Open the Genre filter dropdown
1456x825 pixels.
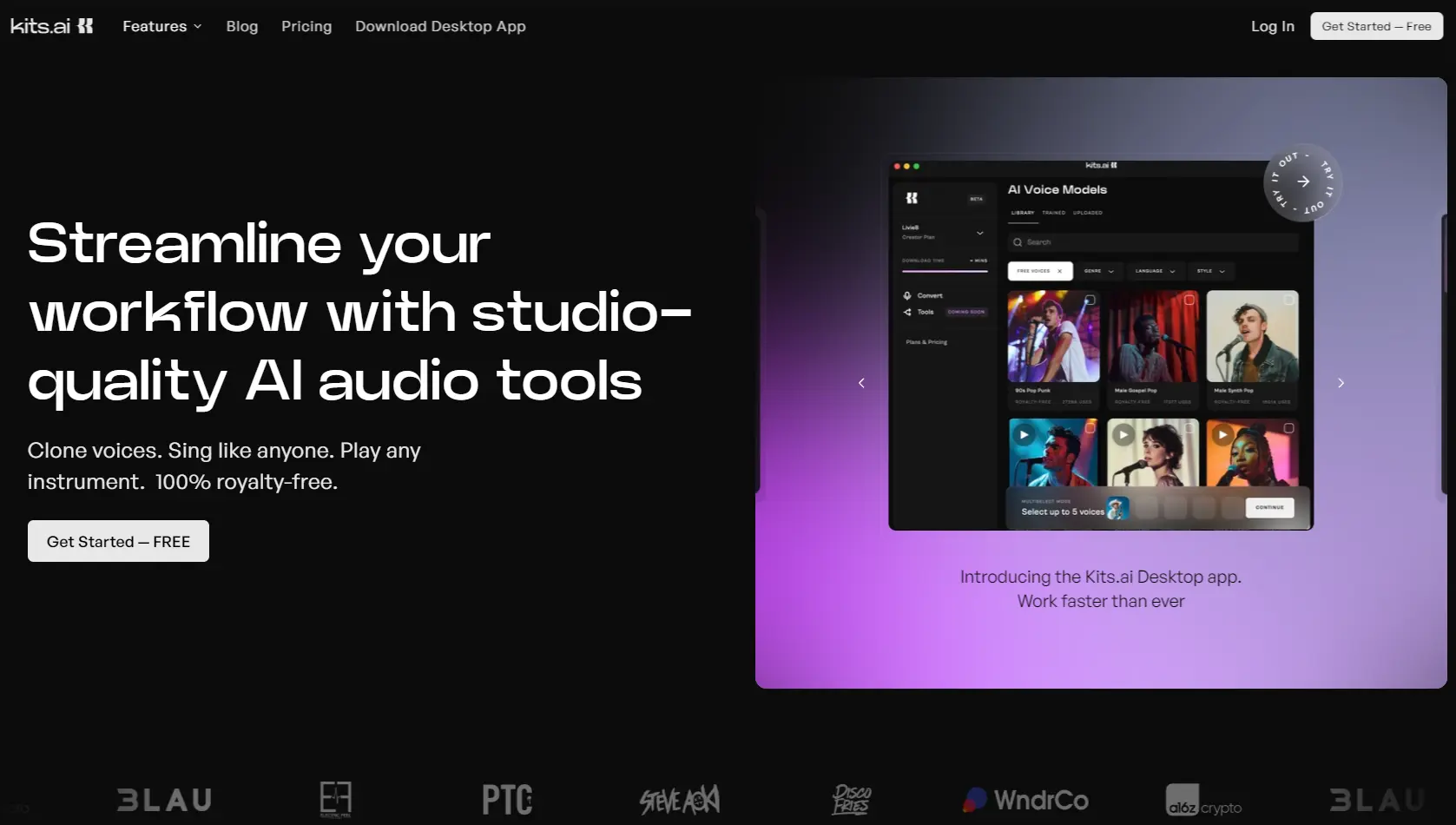pos(1098,271)
